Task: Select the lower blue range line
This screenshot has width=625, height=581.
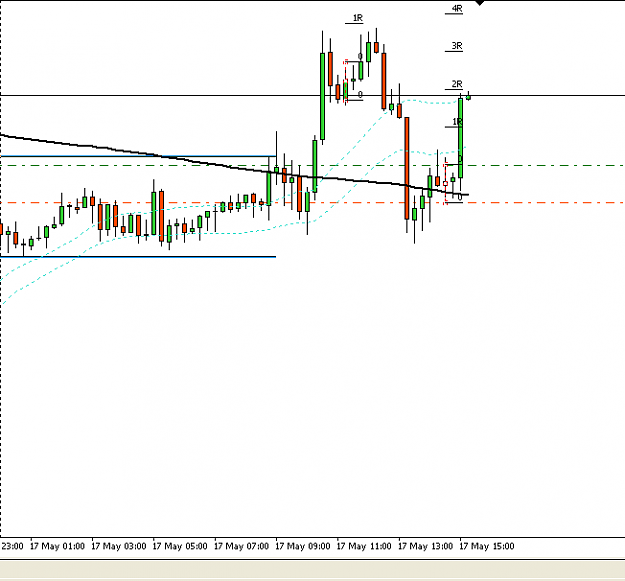Action: pyautogui.click(x=138, y=257)
